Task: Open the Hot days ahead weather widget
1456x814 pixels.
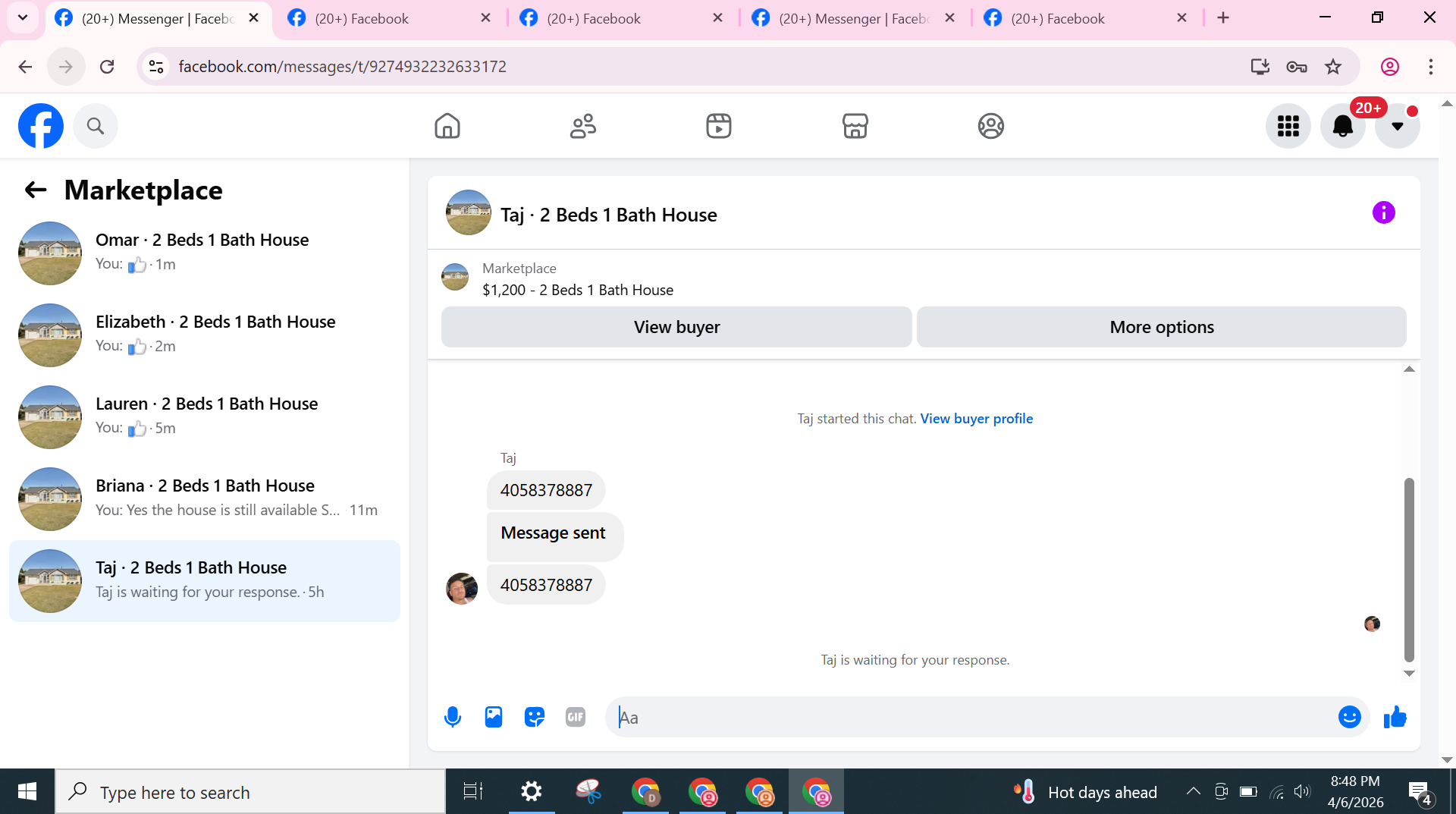Action: tap(1086, 792)
